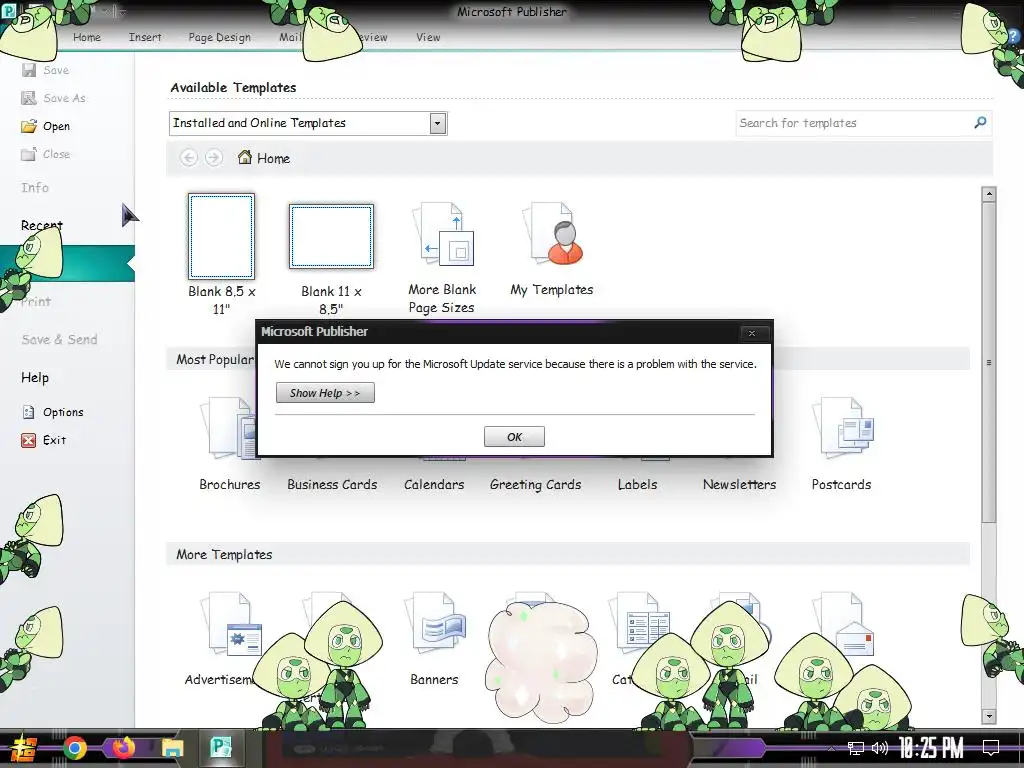Image resolution: width=1024 pixels, height=768 pixels.
Task: Choose the Postcards template category
Action: [x=841, y=444]
